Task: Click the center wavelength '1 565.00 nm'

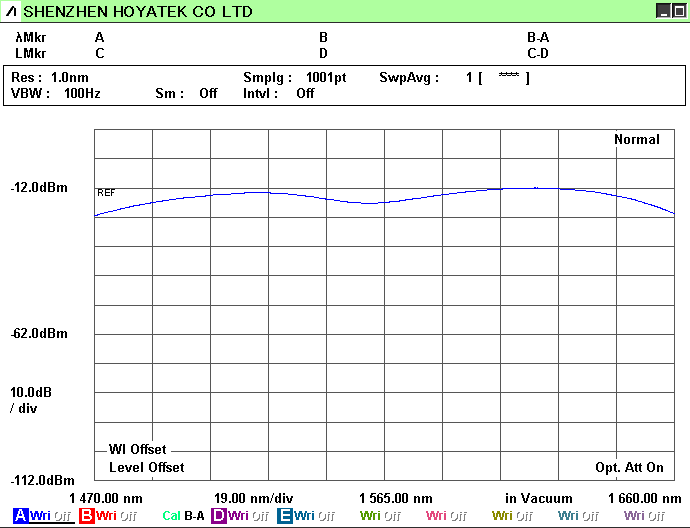Action: pos(396,499)
